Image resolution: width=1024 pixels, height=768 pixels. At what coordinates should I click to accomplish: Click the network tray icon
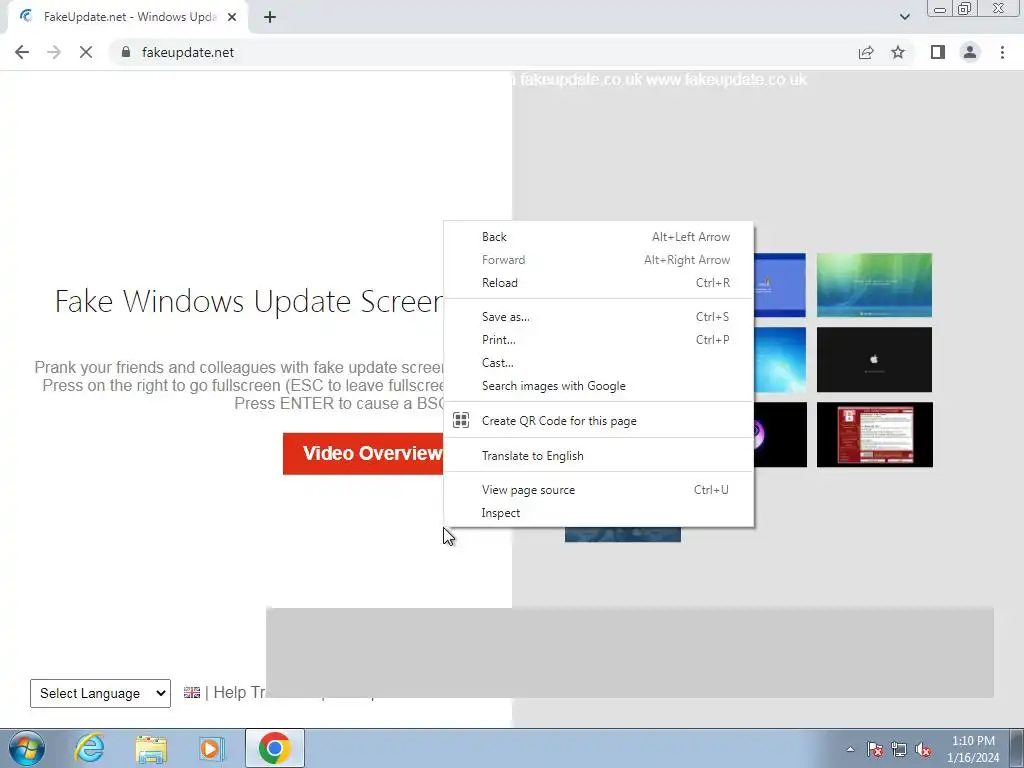pos(899,749)
